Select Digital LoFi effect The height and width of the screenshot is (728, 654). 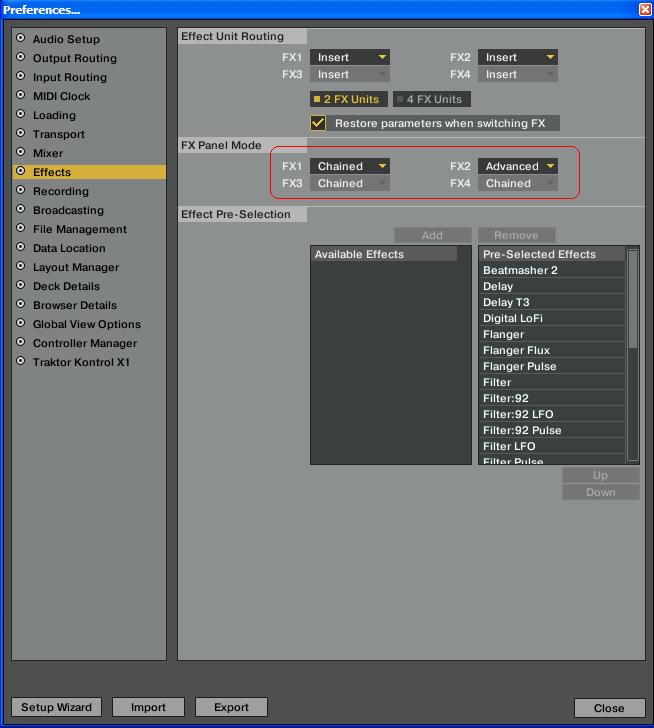pos(551,318)
